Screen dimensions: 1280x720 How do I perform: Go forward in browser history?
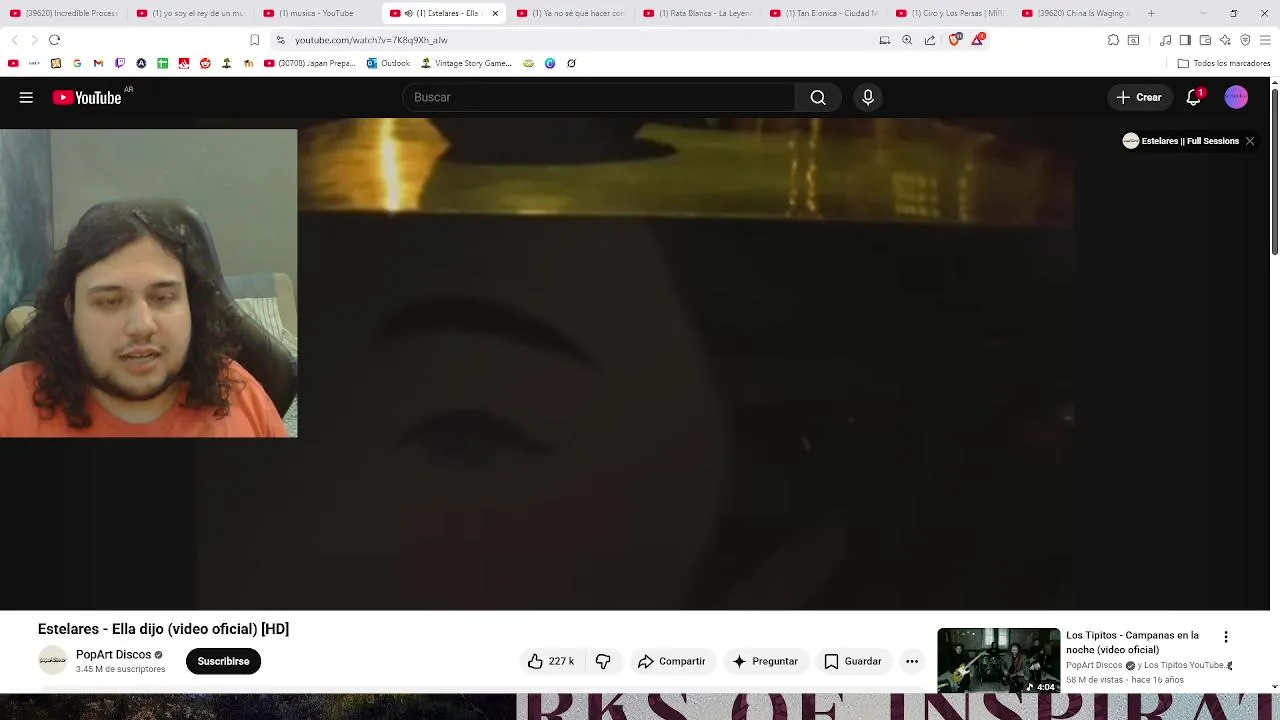pos(34,40)
